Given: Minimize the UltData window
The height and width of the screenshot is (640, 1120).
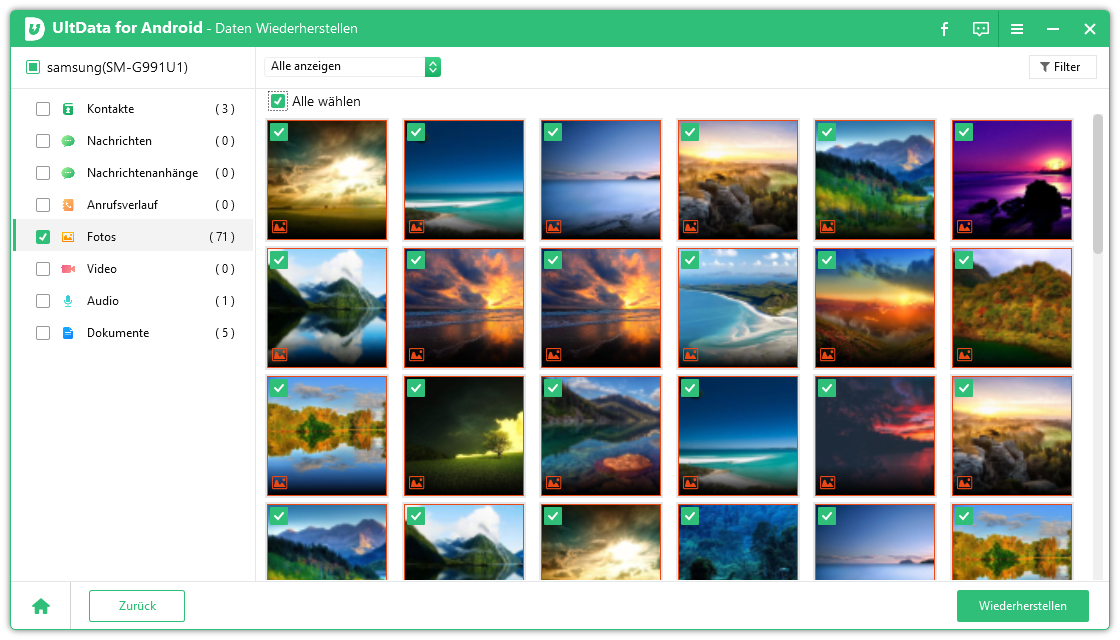Looking at the screenshot, I should point(1053,29).
